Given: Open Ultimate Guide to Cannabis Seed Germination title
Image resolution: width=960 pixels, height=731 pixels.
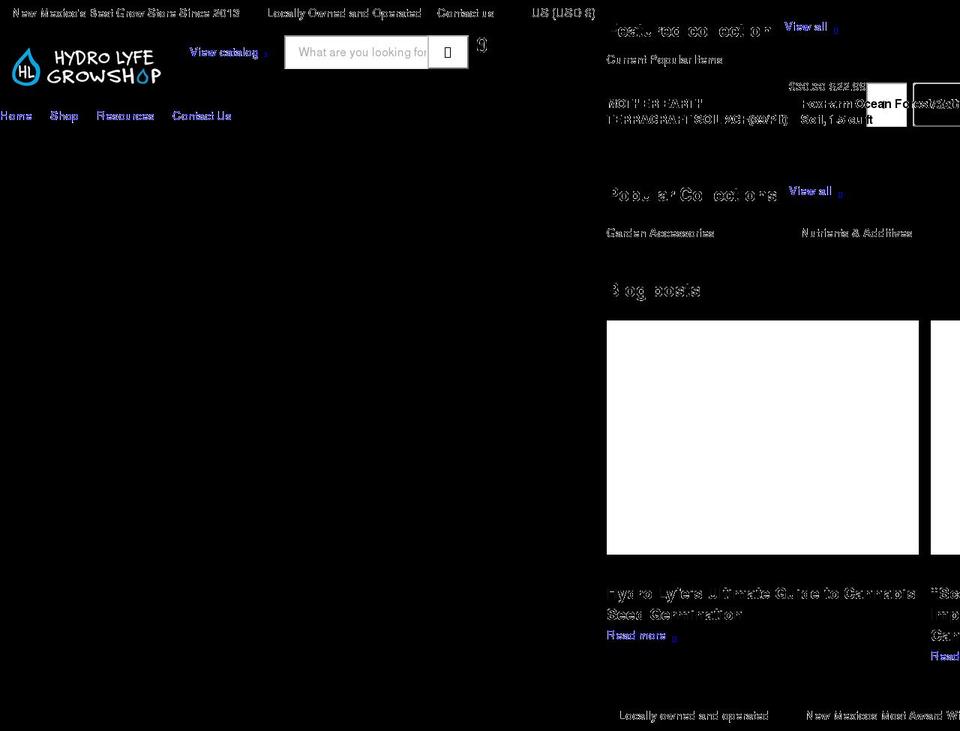Looking at the screenshot, I should pyautogui.click(x=761, y=604).
